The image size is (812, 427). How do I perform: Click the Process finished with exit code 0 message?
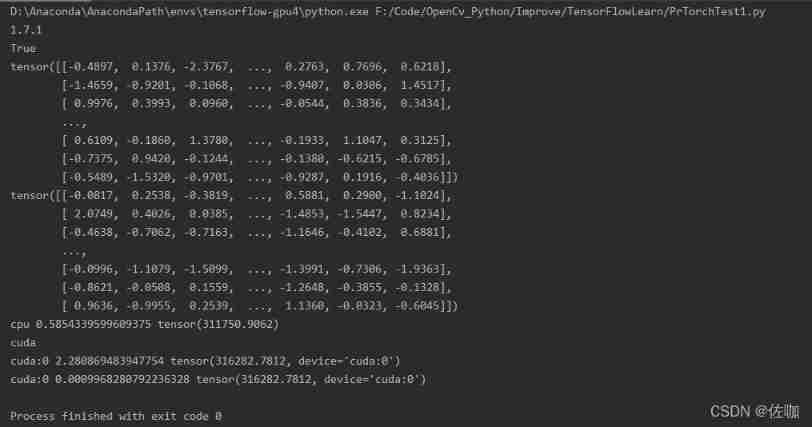click(x=116, y=415)
